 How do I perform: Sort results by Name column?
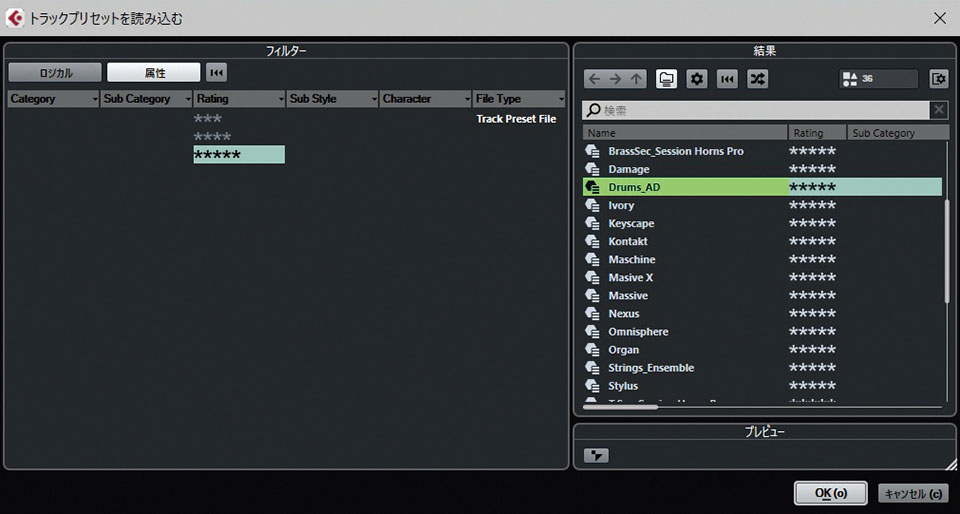click(x=685, y=133)
